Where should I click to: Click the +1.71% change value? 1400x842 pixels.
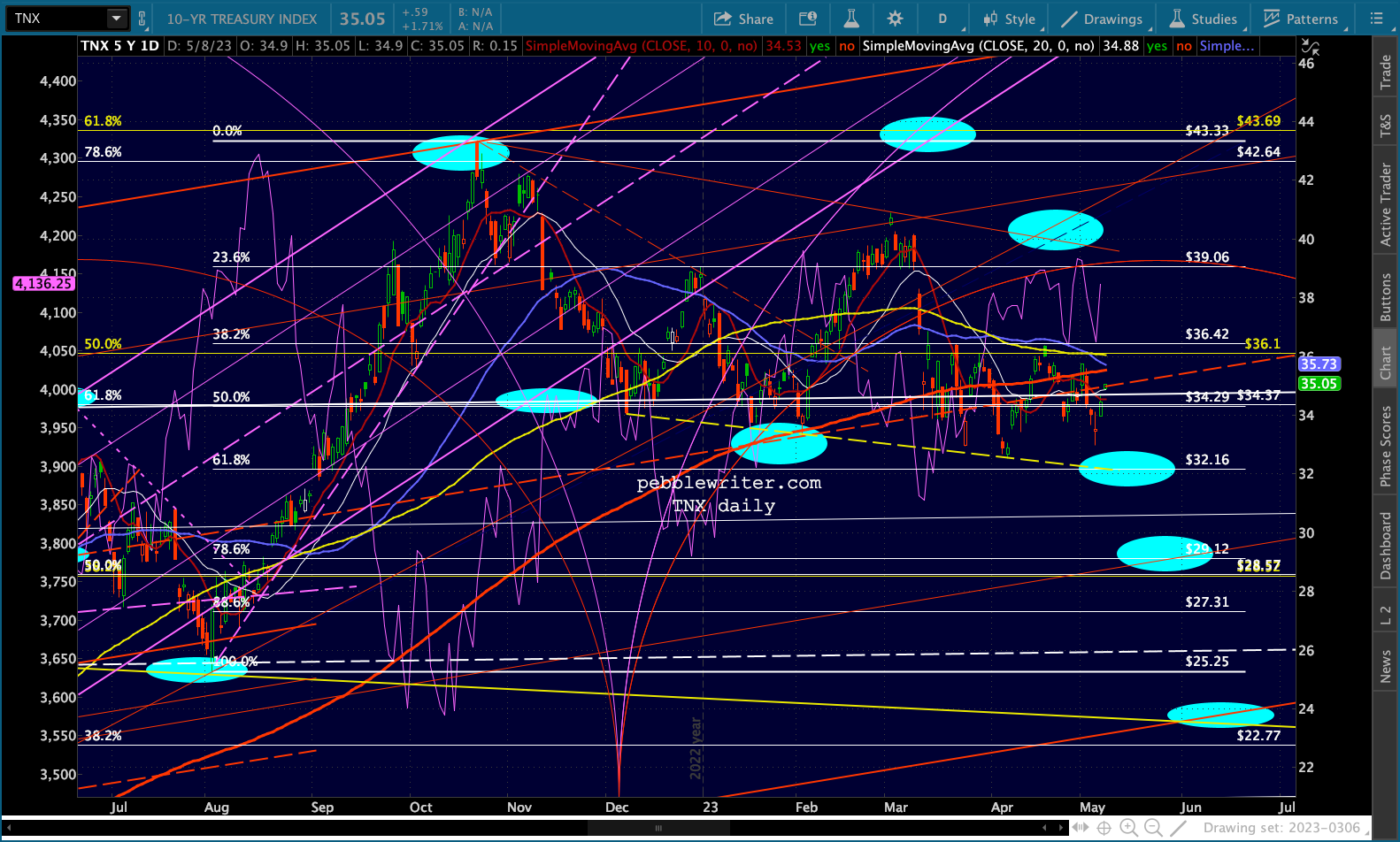[421, 27]
